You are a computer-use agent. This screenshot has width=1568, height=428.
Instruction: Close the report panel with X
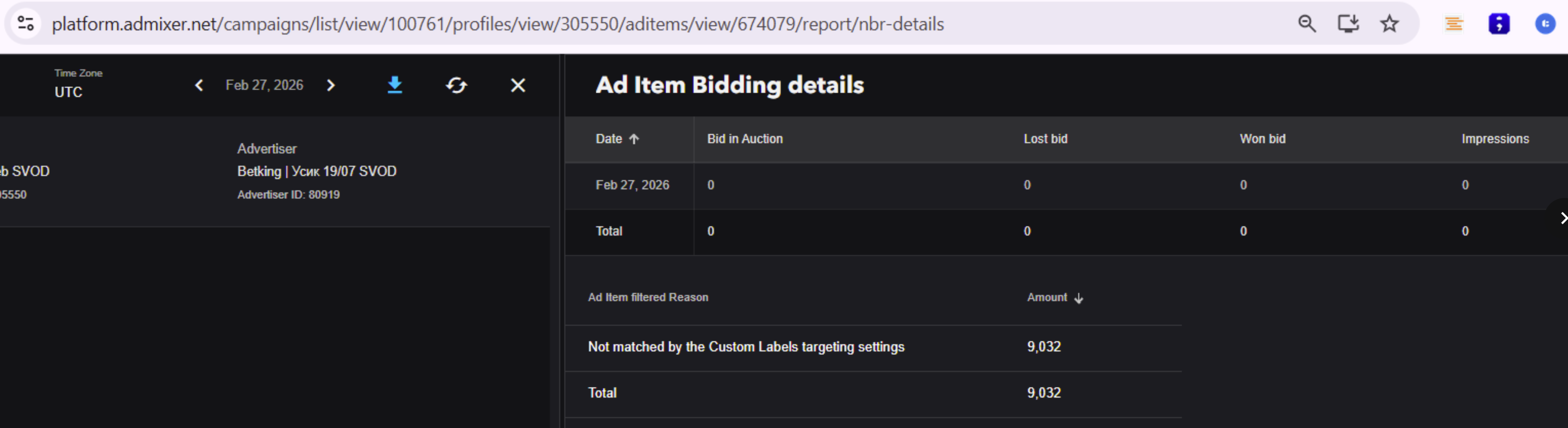tap(518, 85)
